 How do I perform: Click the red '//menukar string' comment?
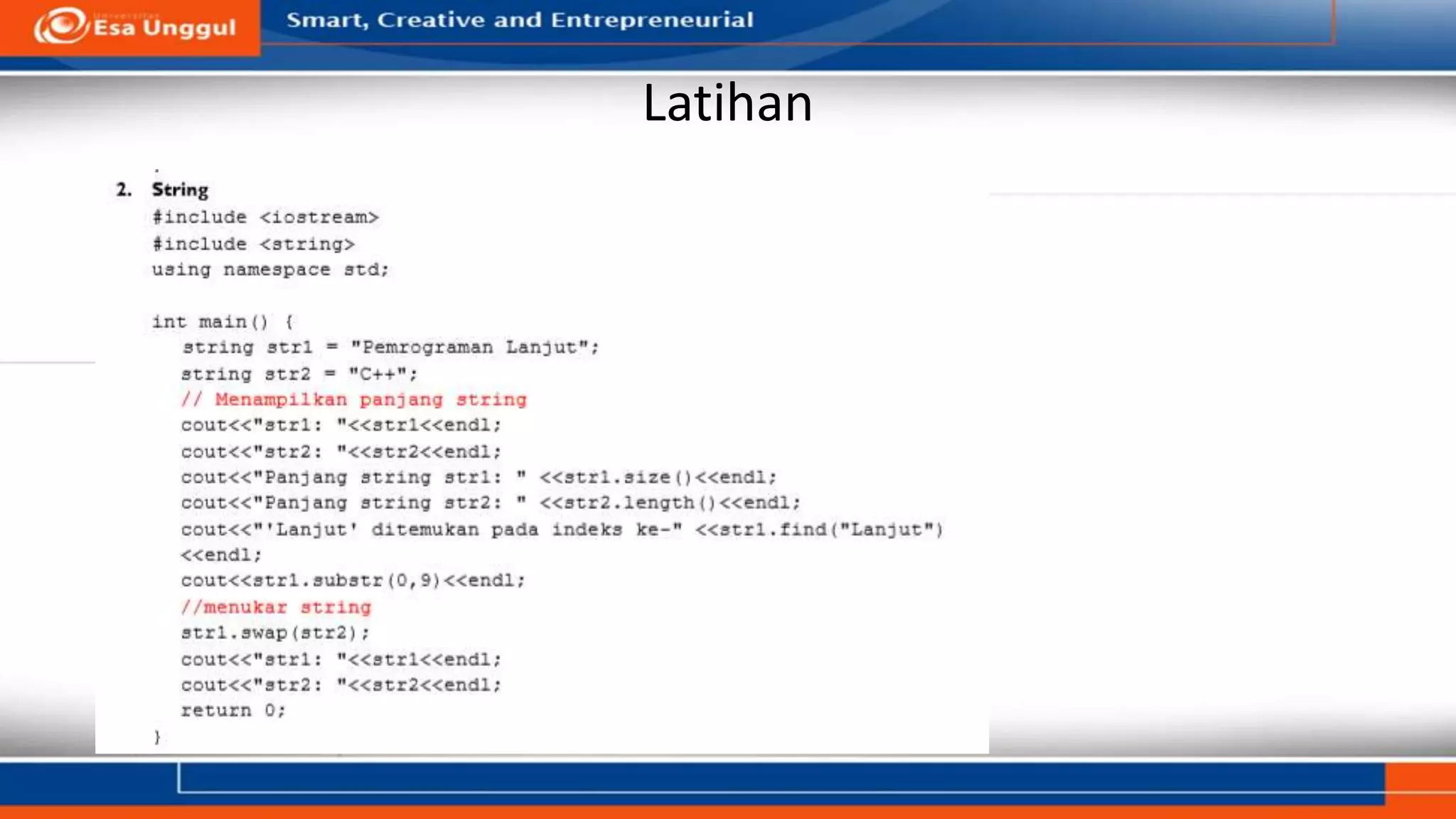coord(276,607)
